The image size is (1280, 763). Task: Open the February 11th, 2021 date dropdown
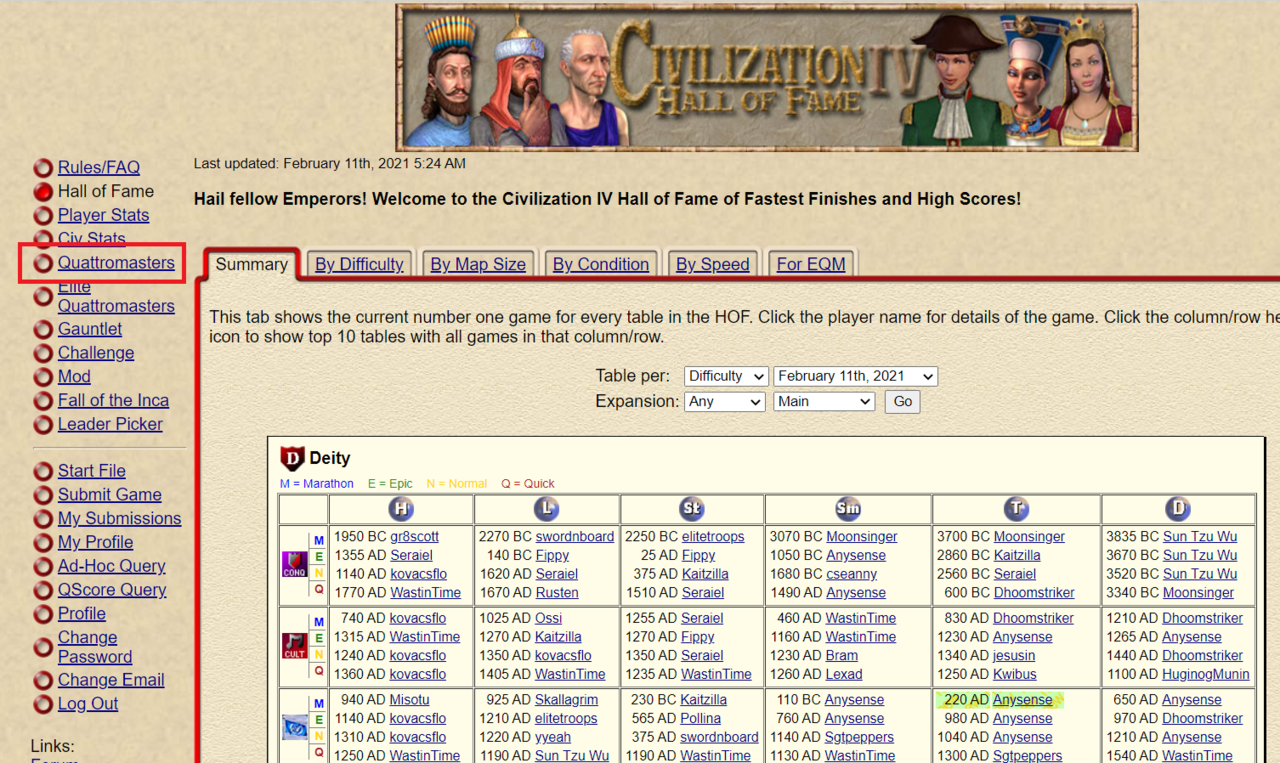(x=855, y=376)
